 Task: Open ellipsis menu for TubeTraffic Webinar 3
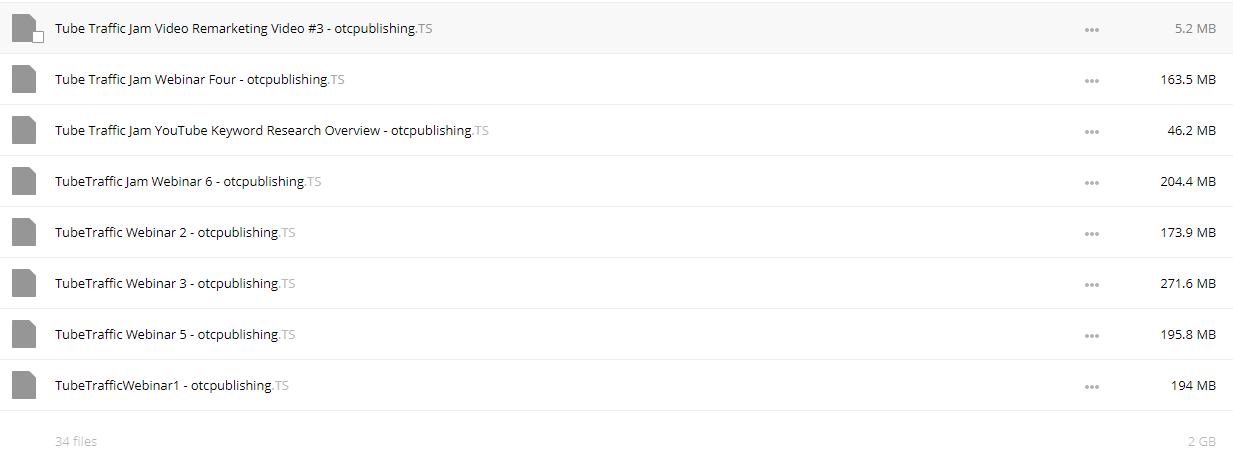[1092, 285]
